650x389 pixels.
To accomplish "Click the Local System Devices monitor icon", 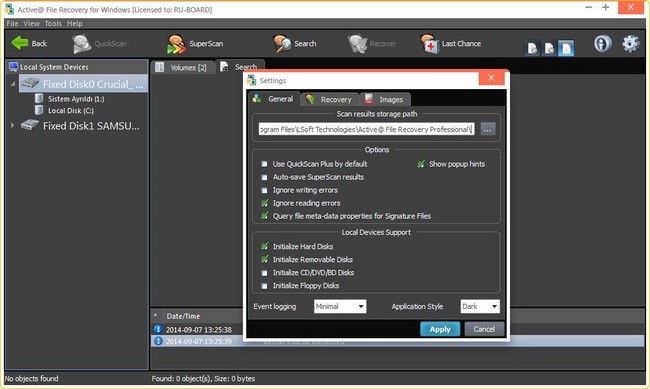I will tap(13, 67).
